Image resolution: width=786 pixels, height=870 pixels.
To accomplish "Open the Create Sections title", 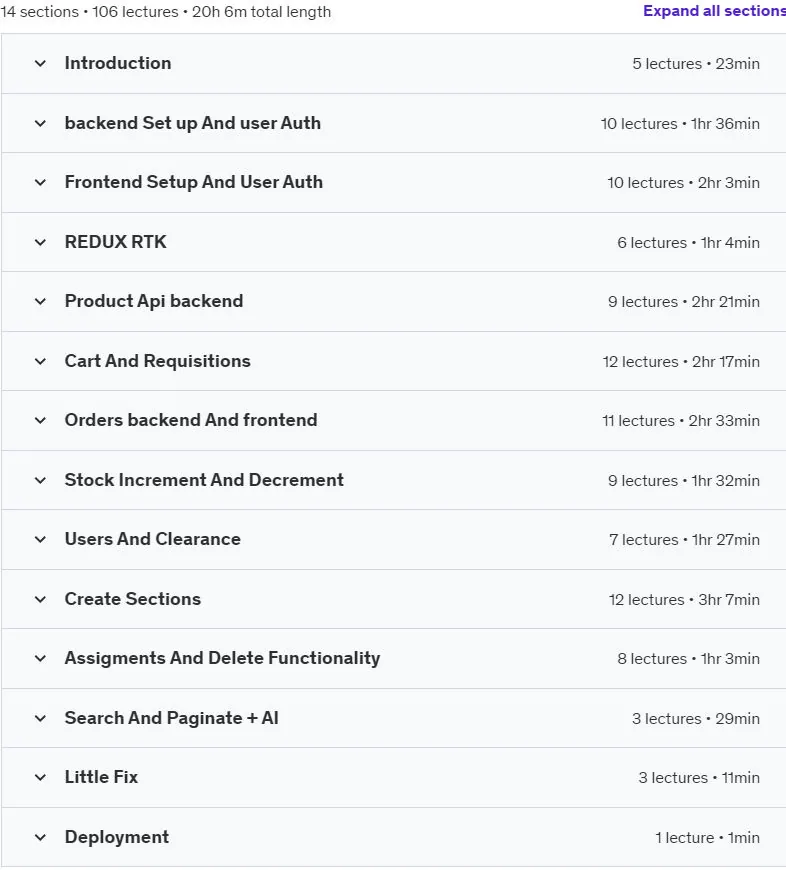I will 133,599.
